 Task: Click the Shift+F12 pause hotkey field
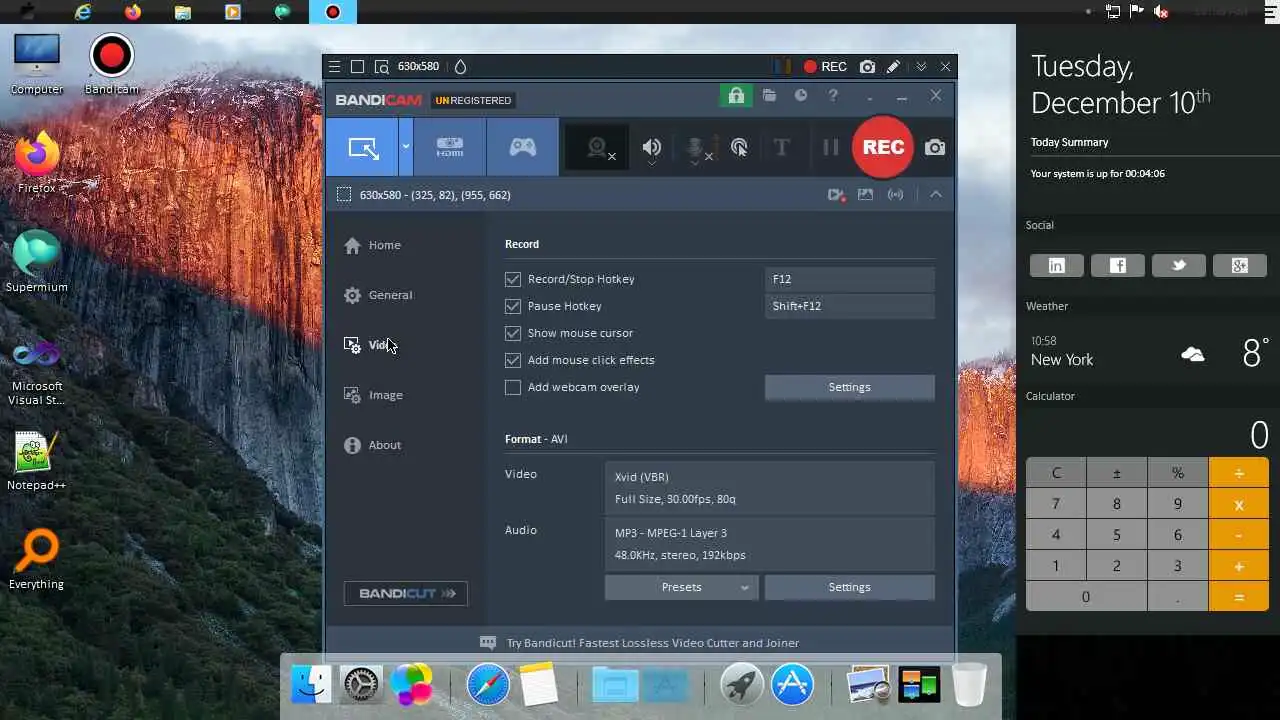[x=850, y=306]
